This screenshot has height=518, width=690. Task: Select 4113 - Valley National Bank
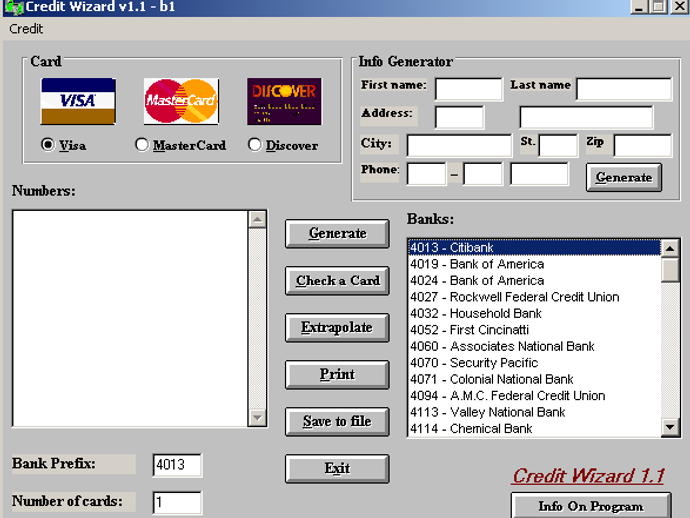534,412
